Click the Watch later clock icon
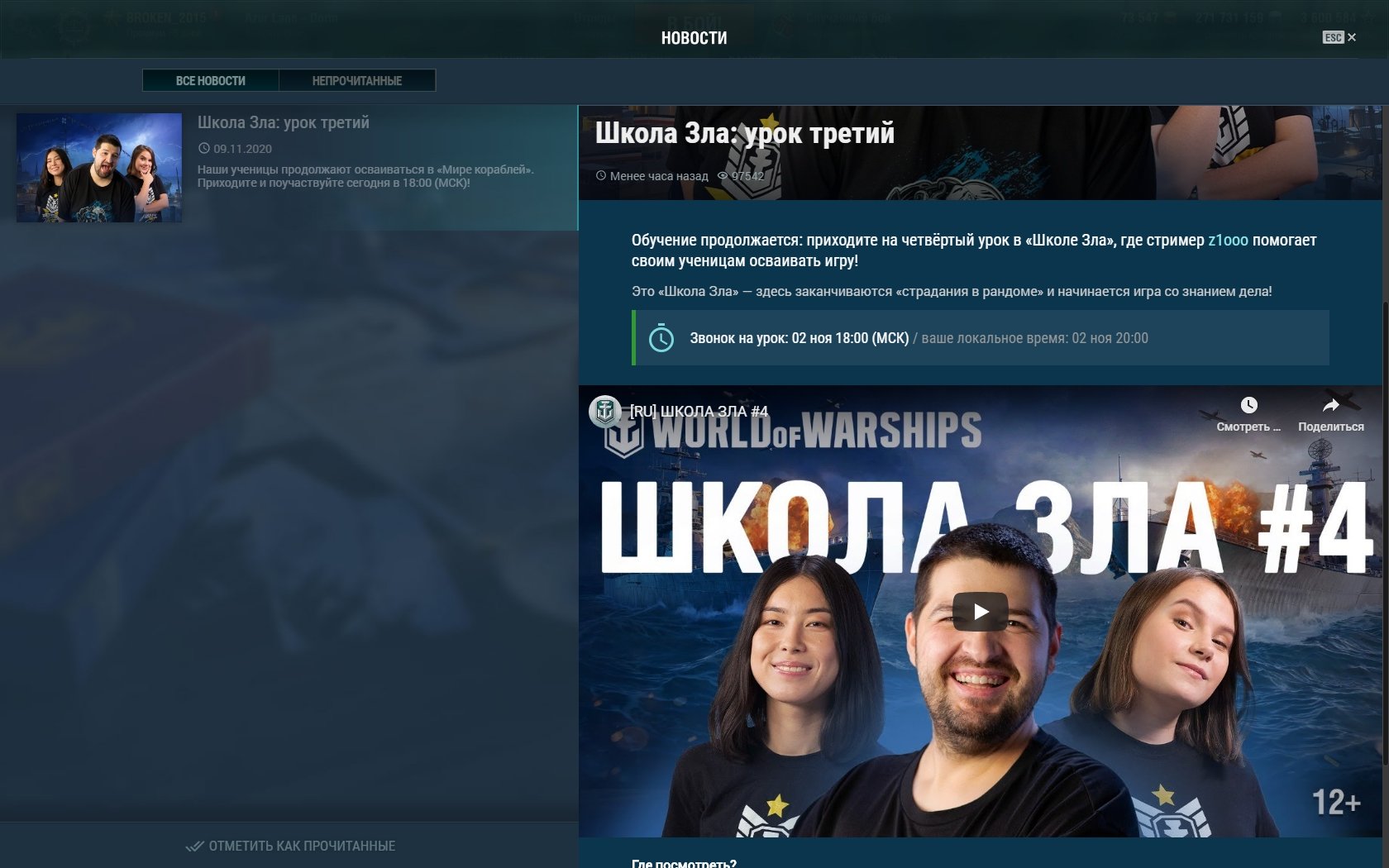This screenshot has width=1389, height=868. click(1248, 405)
